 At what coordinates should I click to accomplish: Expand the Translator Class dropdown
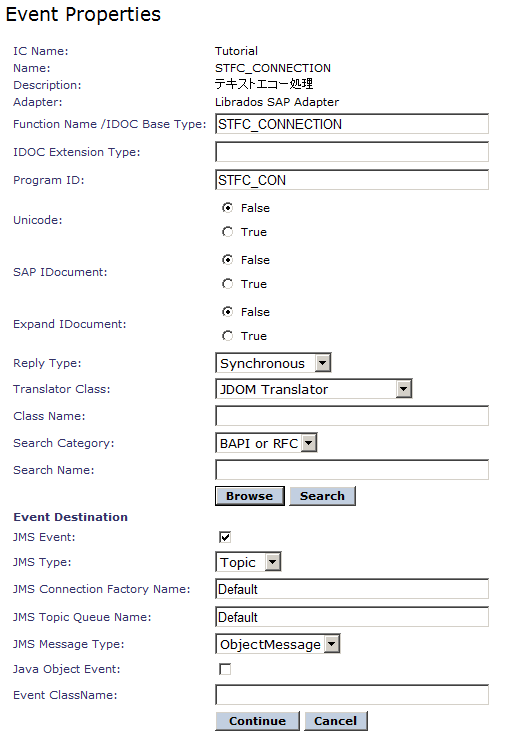[313, 389]
